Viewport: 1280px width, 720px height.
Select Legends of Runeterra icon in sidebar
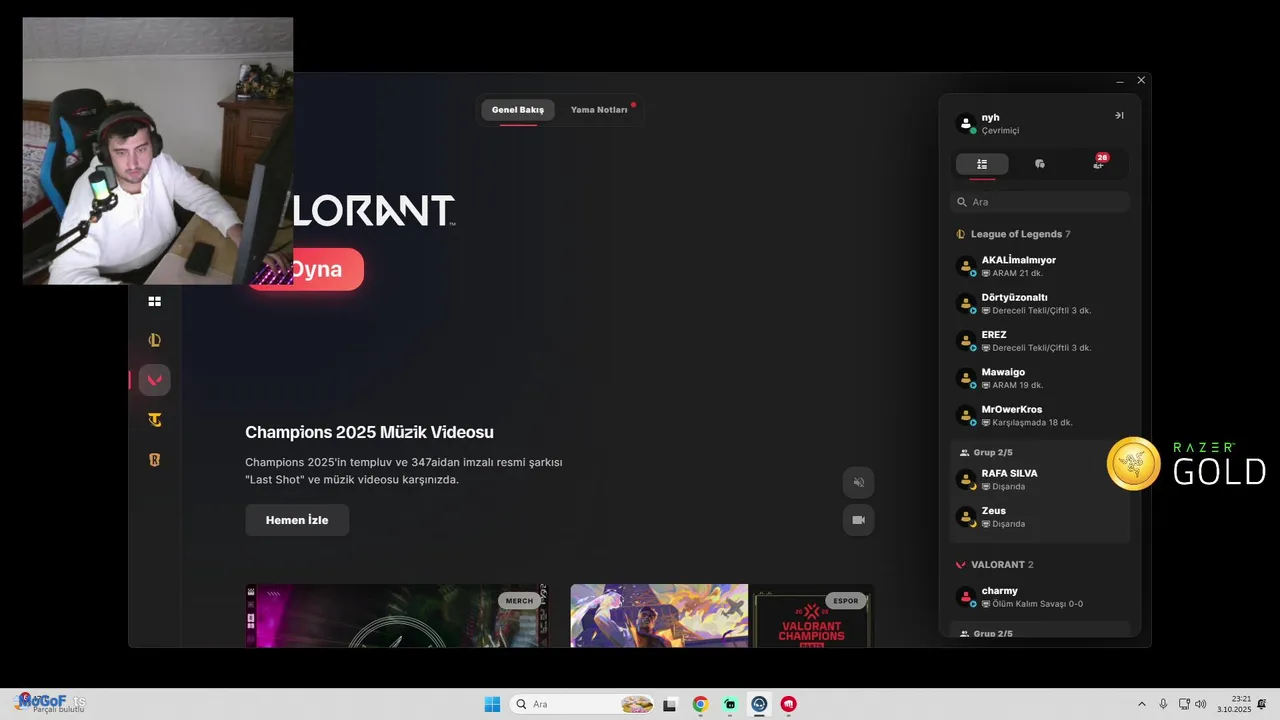(155, 460)
